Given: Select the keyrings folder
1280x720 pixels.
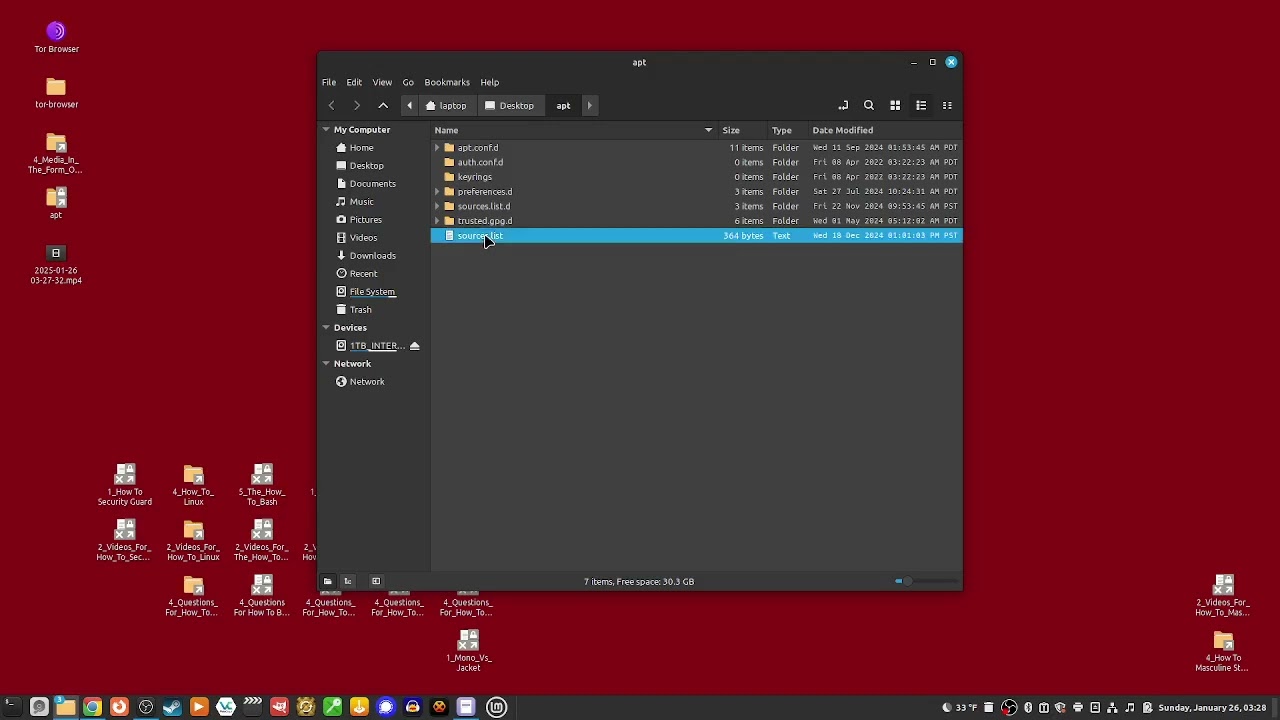Looking at the screenshot, I should pos(696,177).
